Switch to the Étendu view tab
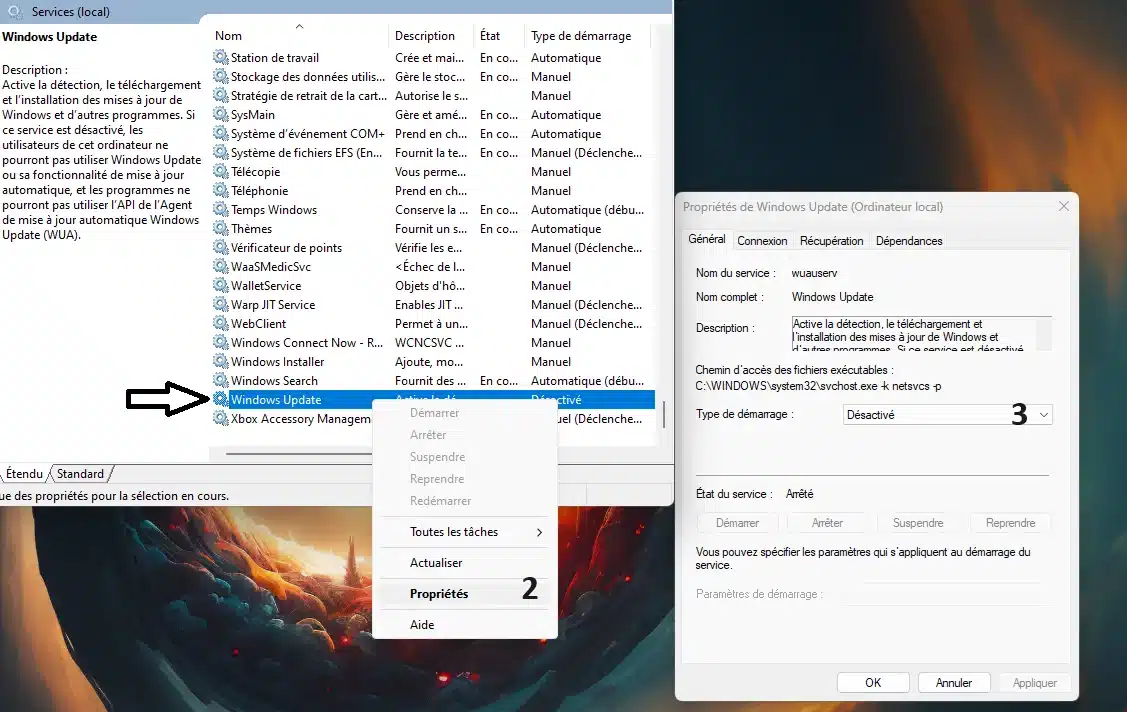This screenshot has height=712, width=1127. tap(25, 473)
